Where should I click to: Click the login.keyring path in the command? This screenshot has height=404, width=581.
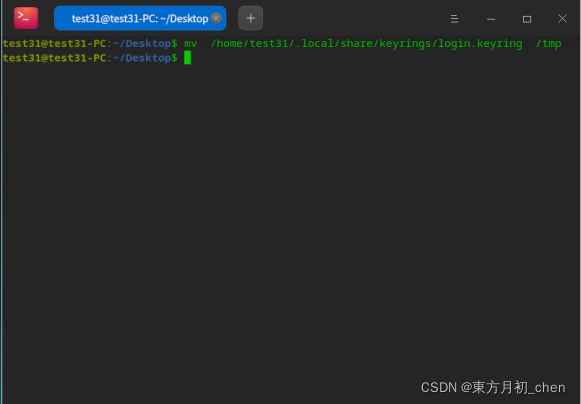367,44
